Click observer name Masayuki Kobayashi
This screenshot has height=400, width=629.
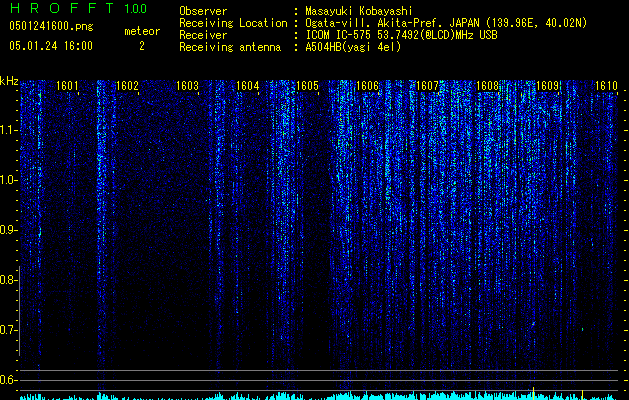coord(358,11)
